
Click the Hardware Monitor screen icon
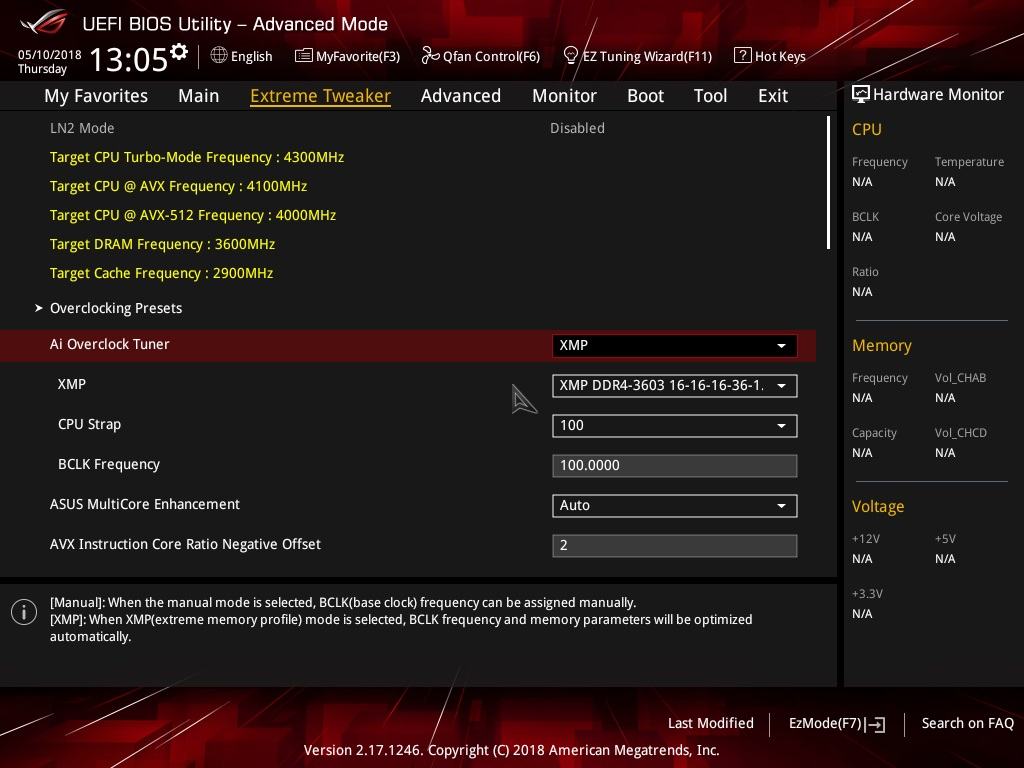pos(861,94)
